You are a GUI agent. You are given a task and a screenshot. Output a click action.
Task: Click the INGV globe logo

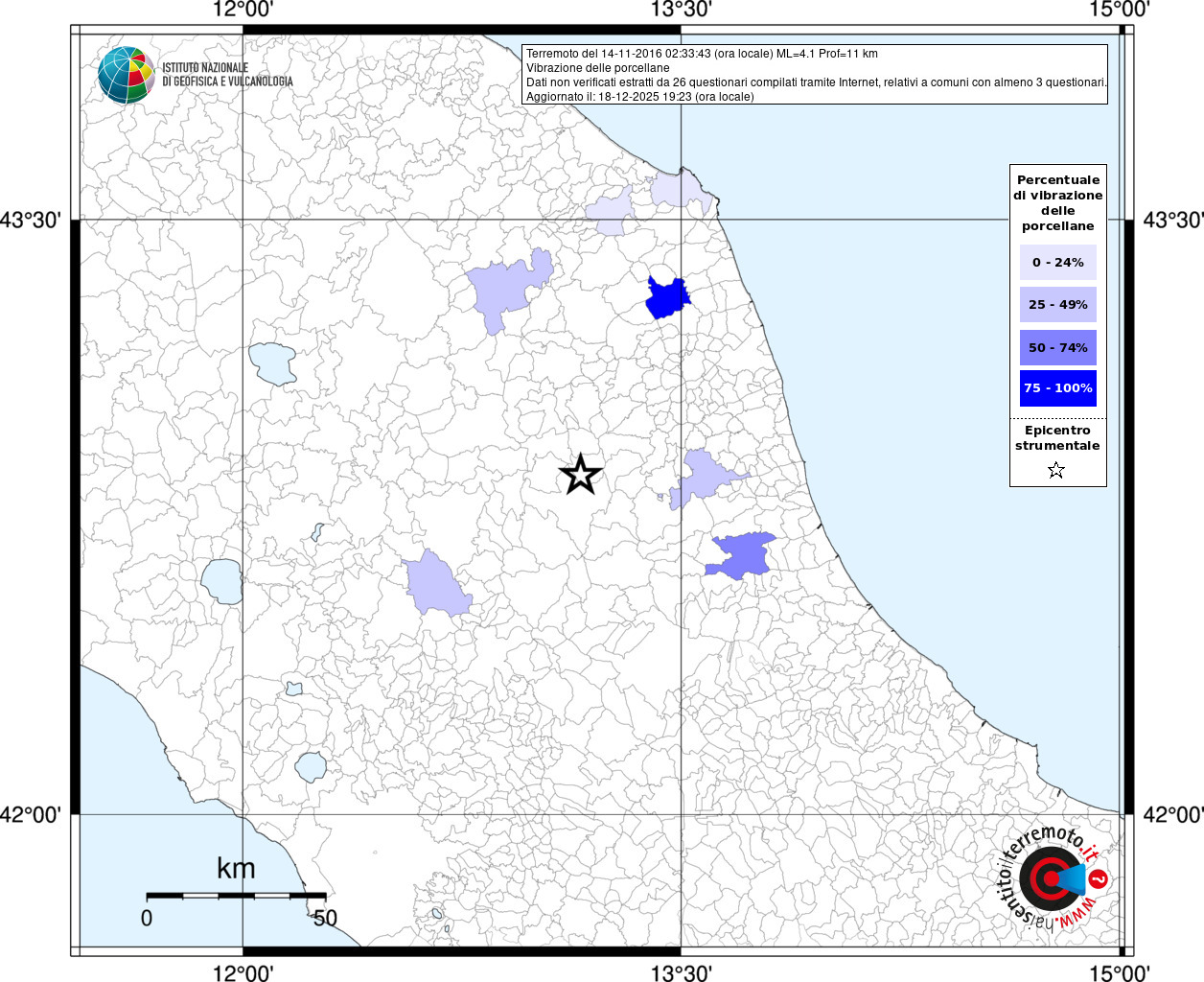tap(126, 75)
